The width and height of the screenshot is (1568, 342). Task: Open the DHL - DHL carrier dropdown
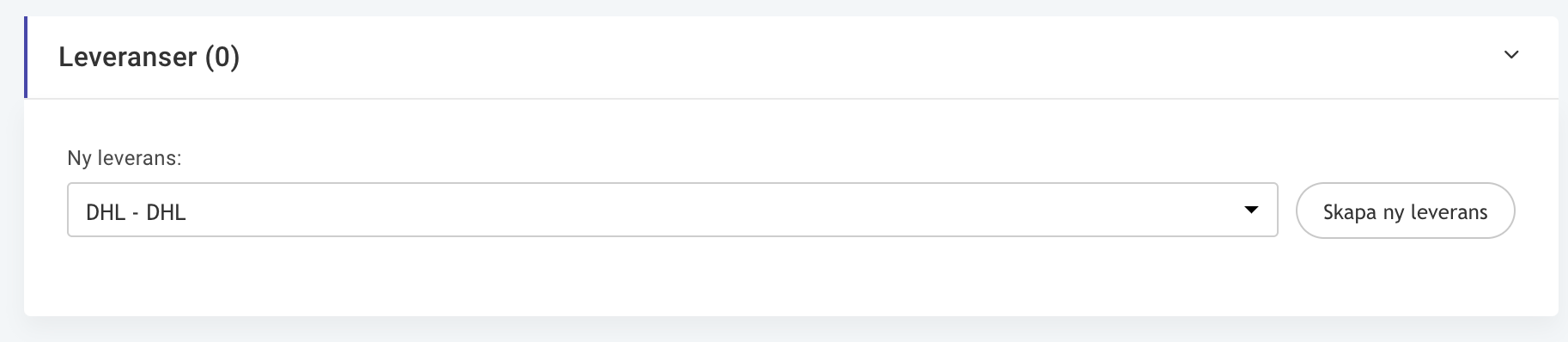(672, 210)
